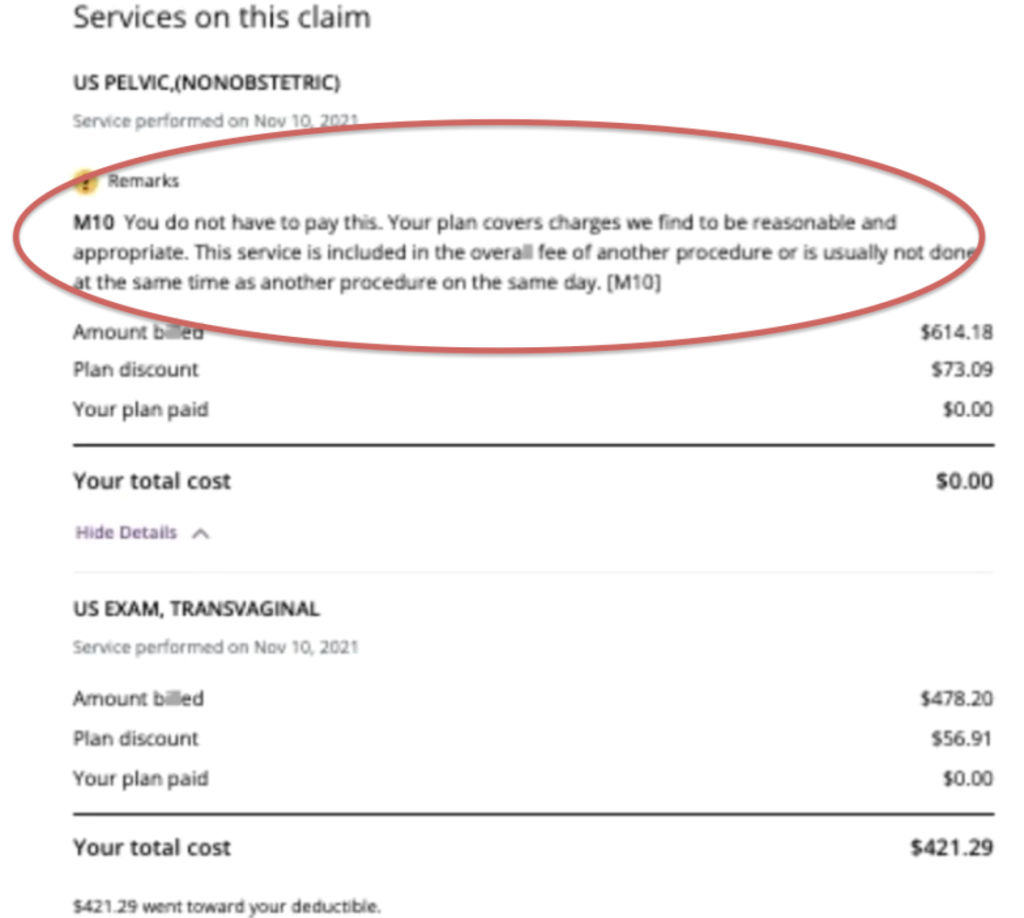Click the first Your plan paid label
This screenshot has height=918, width=1024.
click(140, 409)
